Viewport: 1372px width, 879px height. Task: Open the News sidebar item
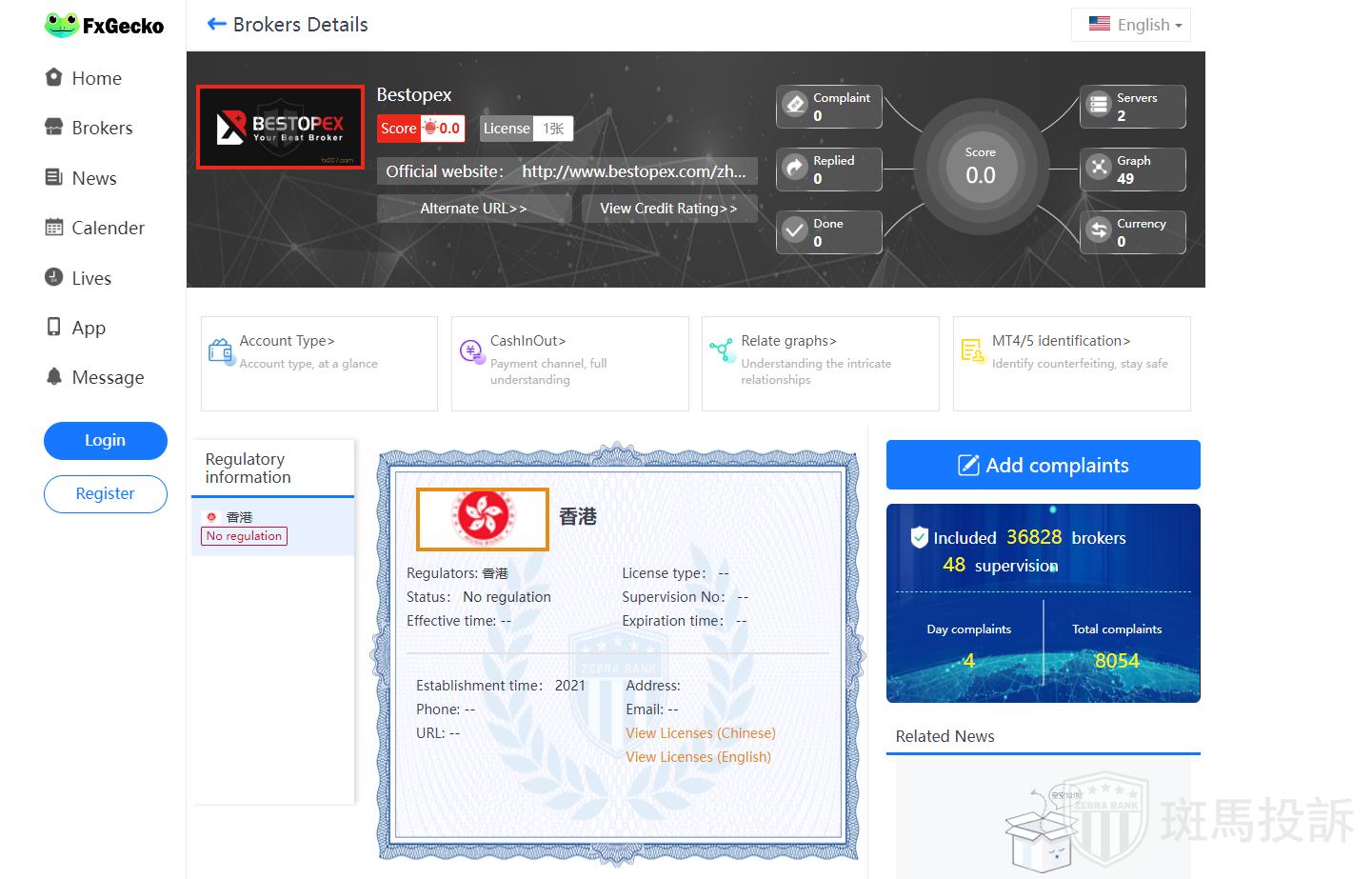[93, 178]
